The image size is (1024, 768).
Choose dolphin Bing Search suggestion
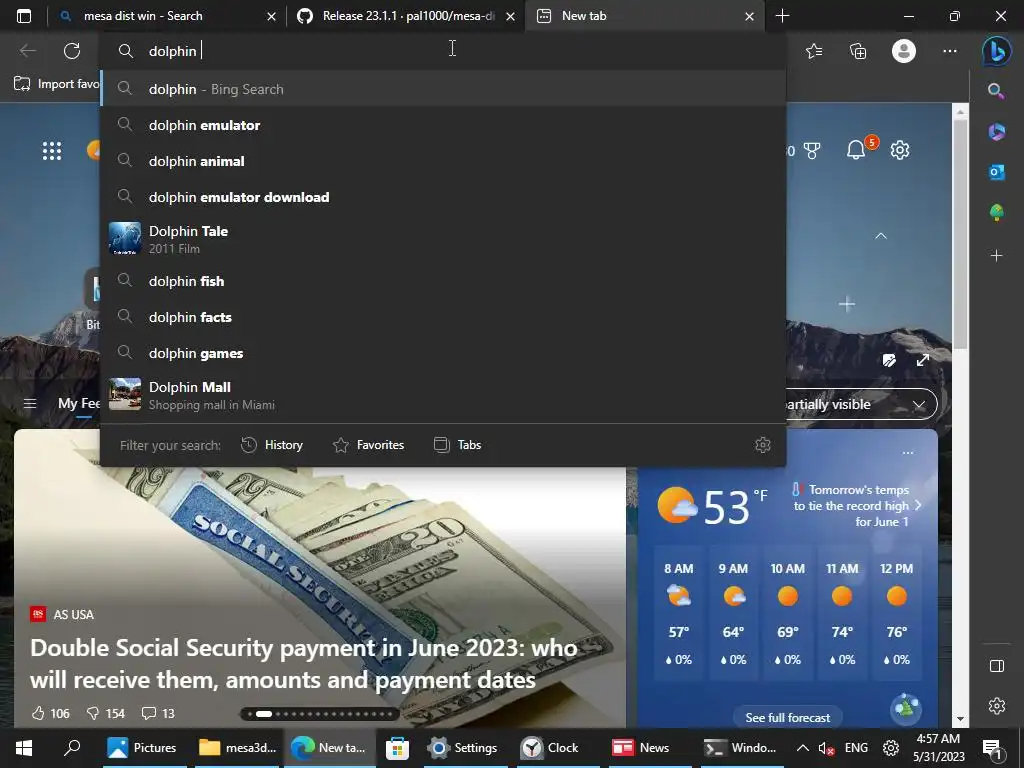pyautogui.click(x=443, y=89)
